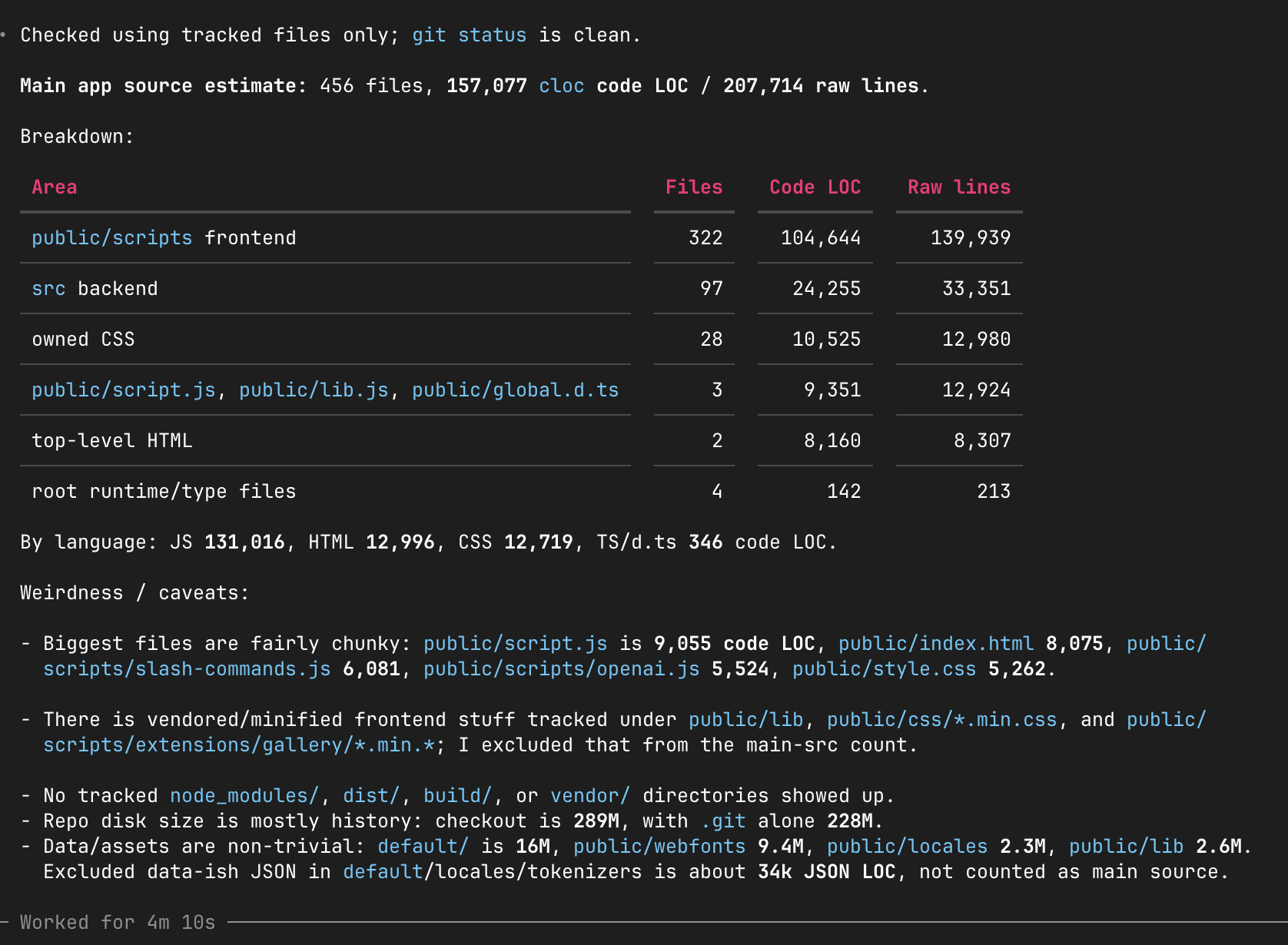
Task: Click the 'Main app source estimate:' heading
Action: (164, 86)
